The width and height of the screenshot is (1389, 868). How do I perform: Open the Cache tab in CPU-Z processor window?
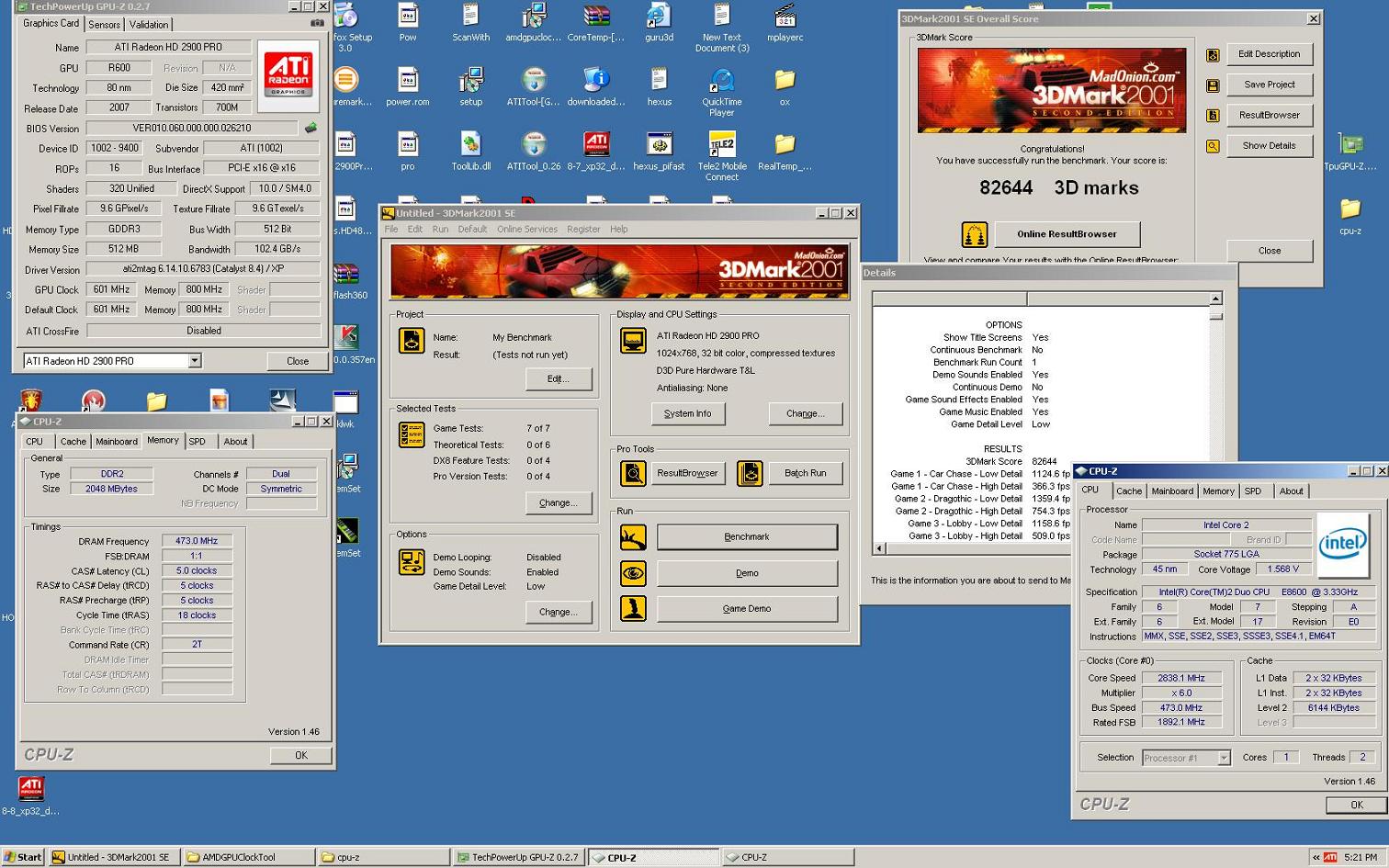[1129, 491]
